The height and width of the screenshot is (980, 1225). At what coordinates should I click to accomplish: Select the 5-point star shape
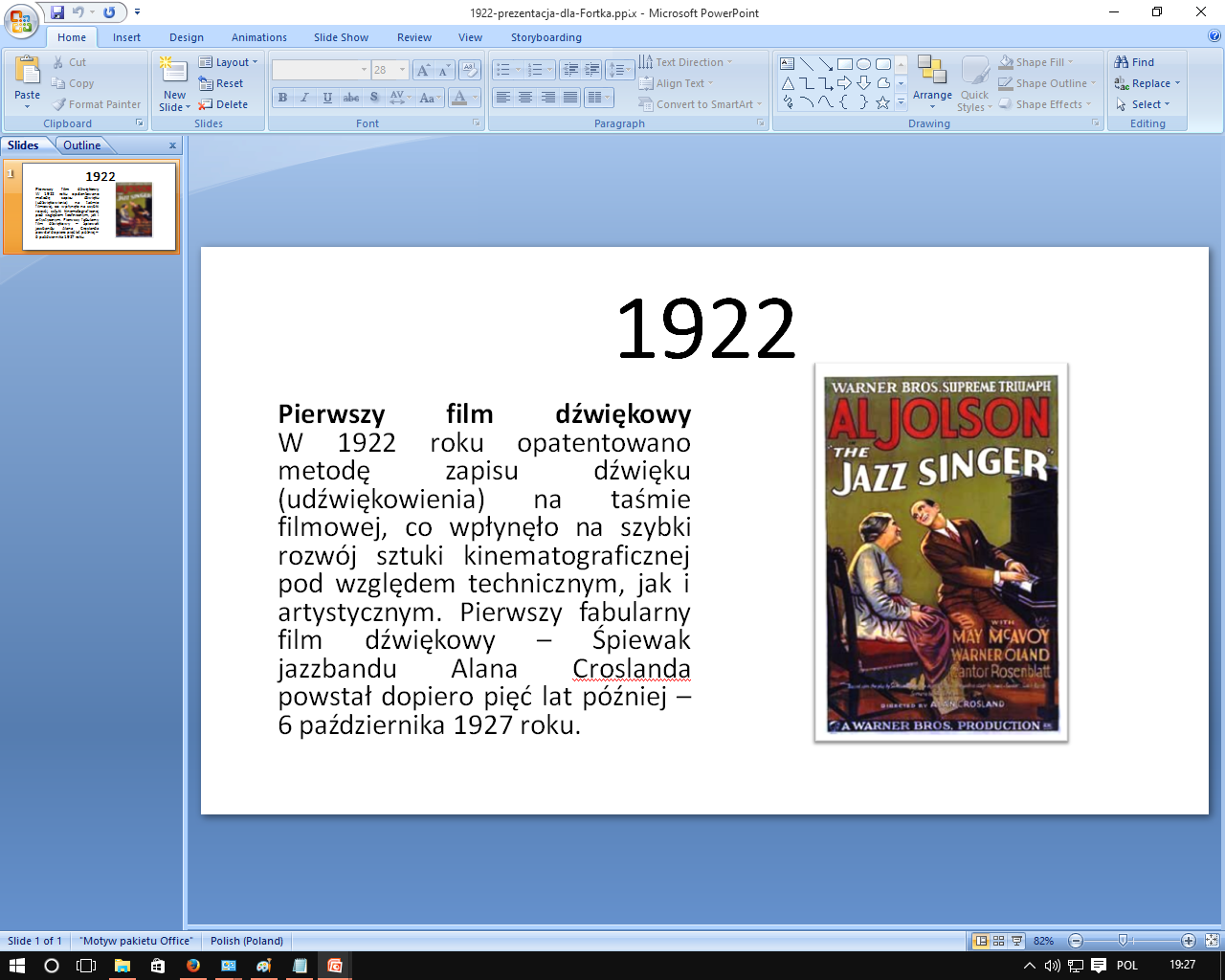point(882,102)
